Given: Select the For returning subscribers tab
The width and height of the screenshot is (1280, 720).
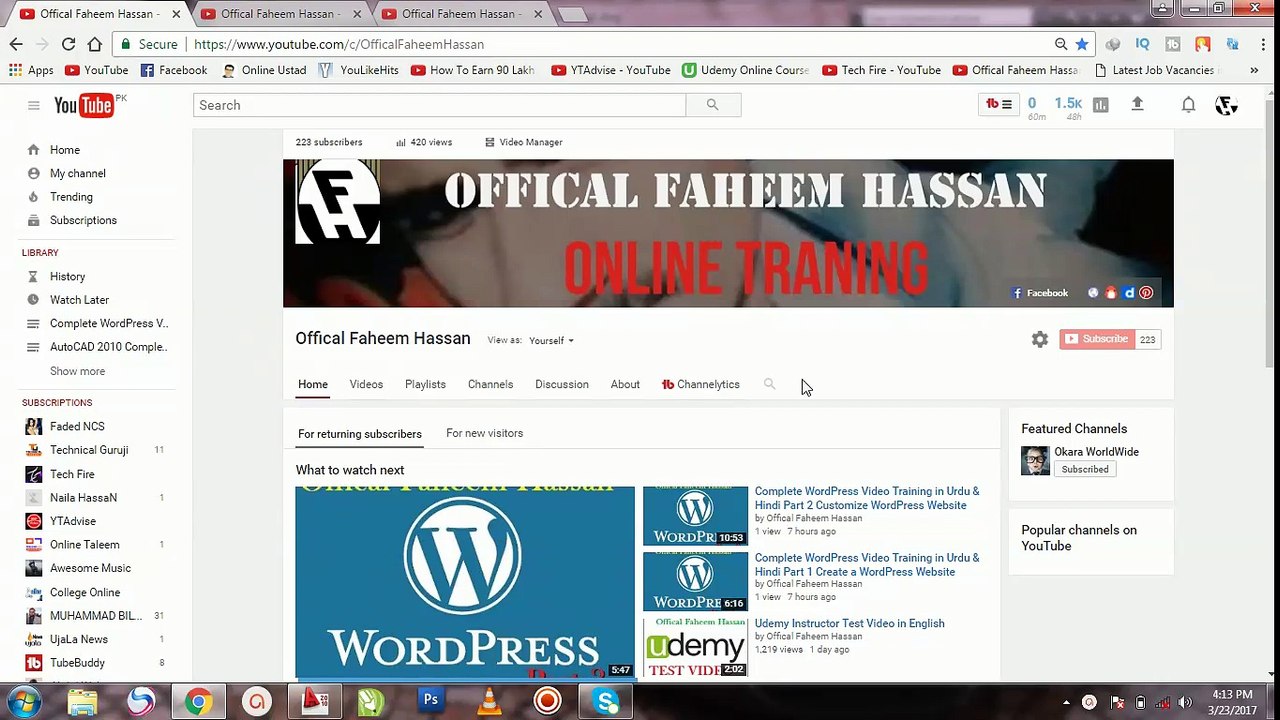Looking at the screenshot, I should coord(360,434).
